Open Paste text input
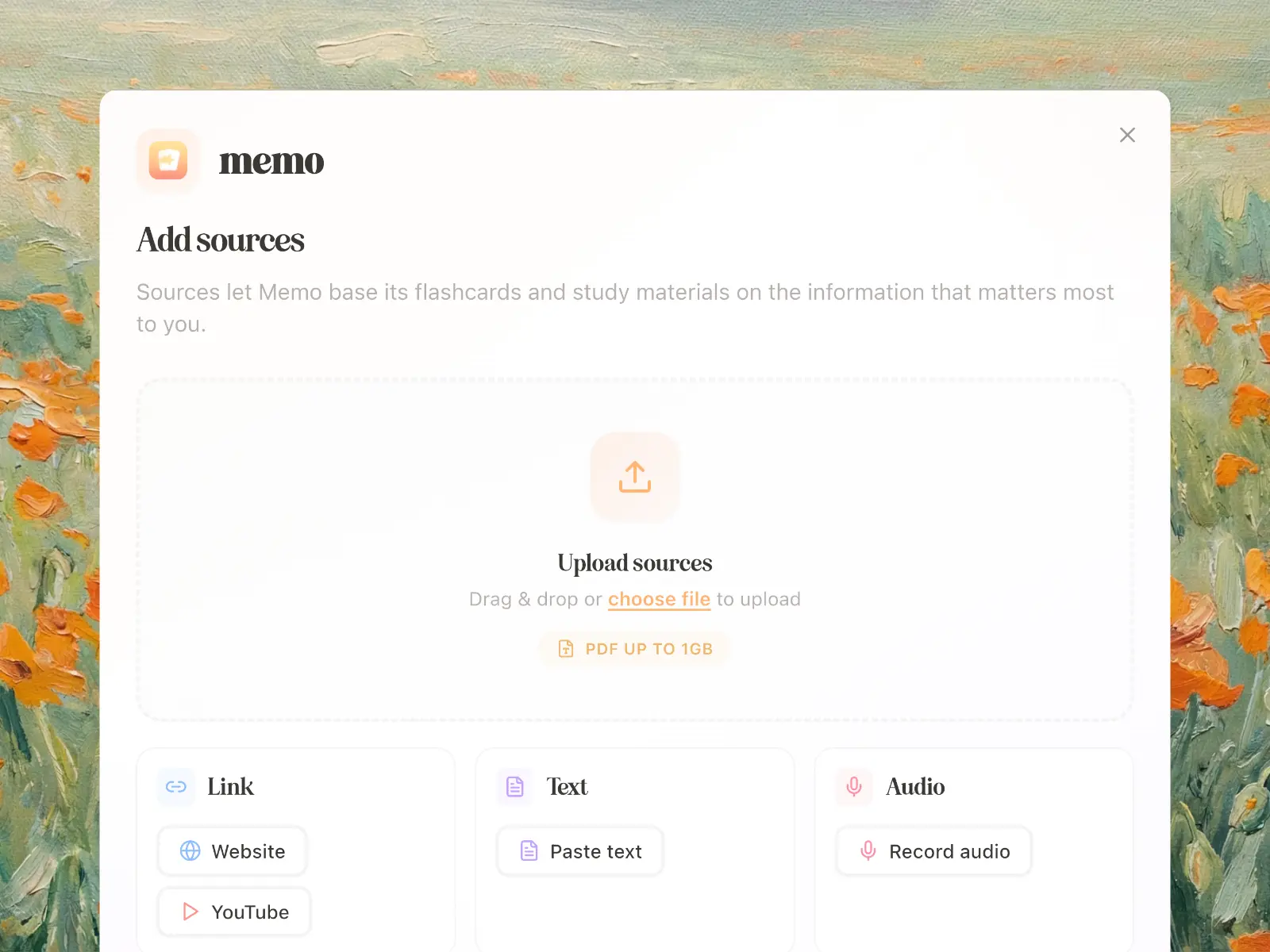Screen dimensions: 1270x952 579,851
